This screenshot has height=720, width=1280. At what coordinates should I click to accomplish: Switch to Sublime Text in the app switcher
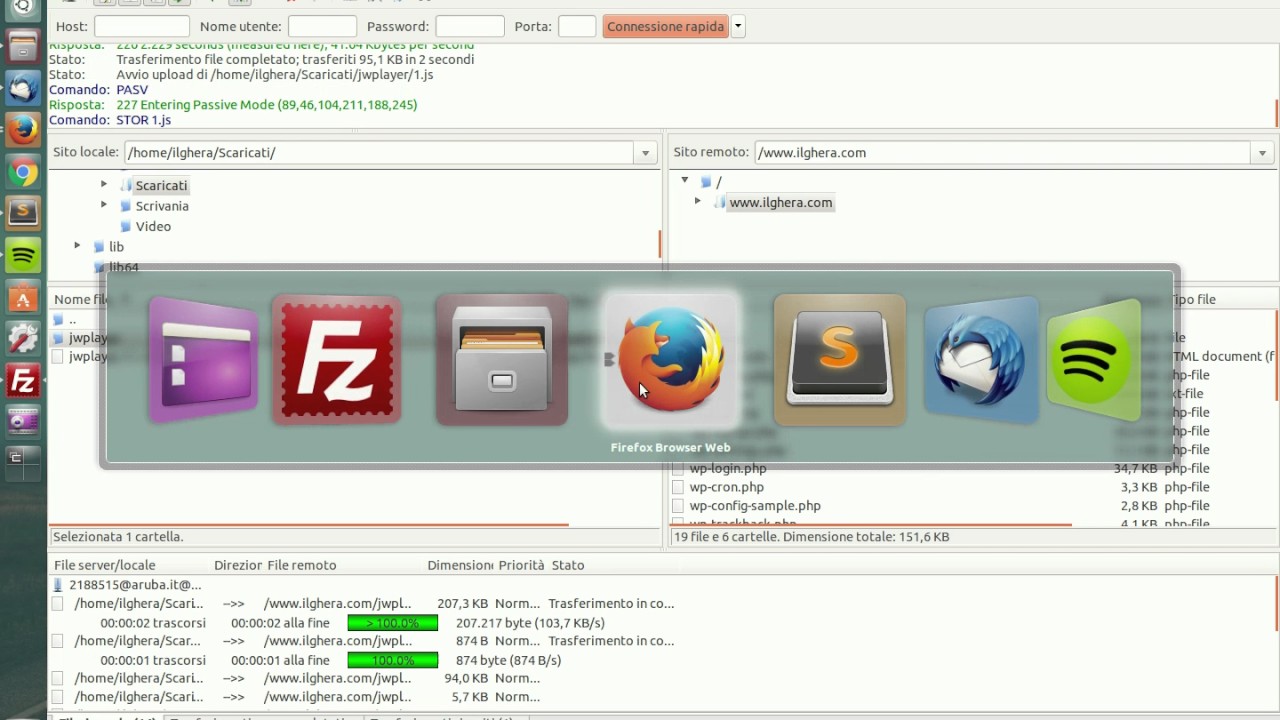840,360
